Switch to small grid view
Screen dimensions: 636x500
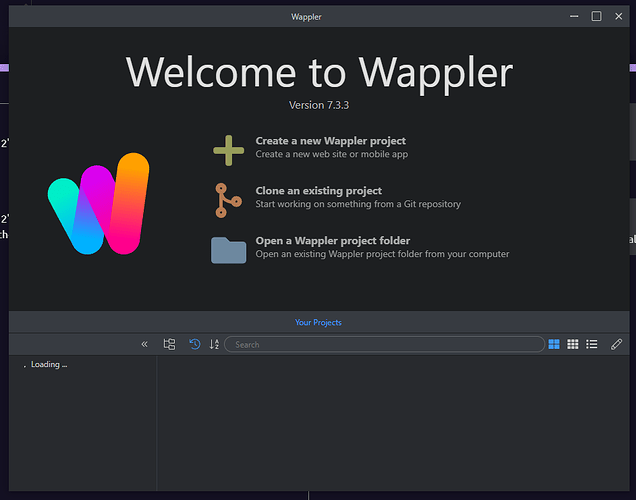(573, 344)
